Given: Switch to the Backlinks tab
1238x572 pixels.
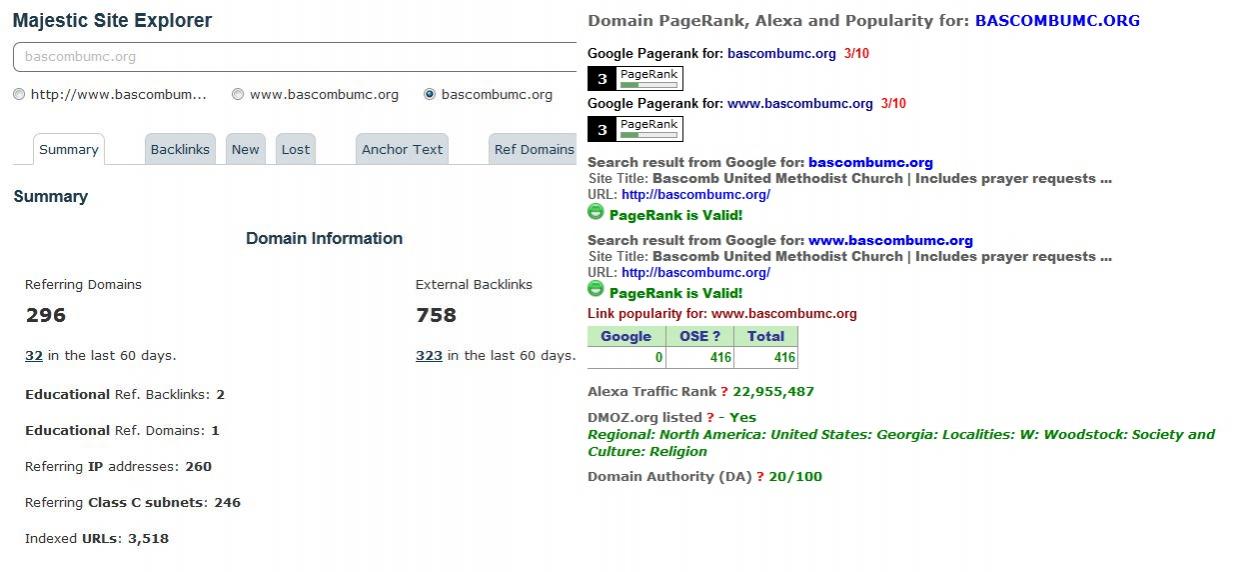Looking at the screenshot, I should [x=180, y=149].
